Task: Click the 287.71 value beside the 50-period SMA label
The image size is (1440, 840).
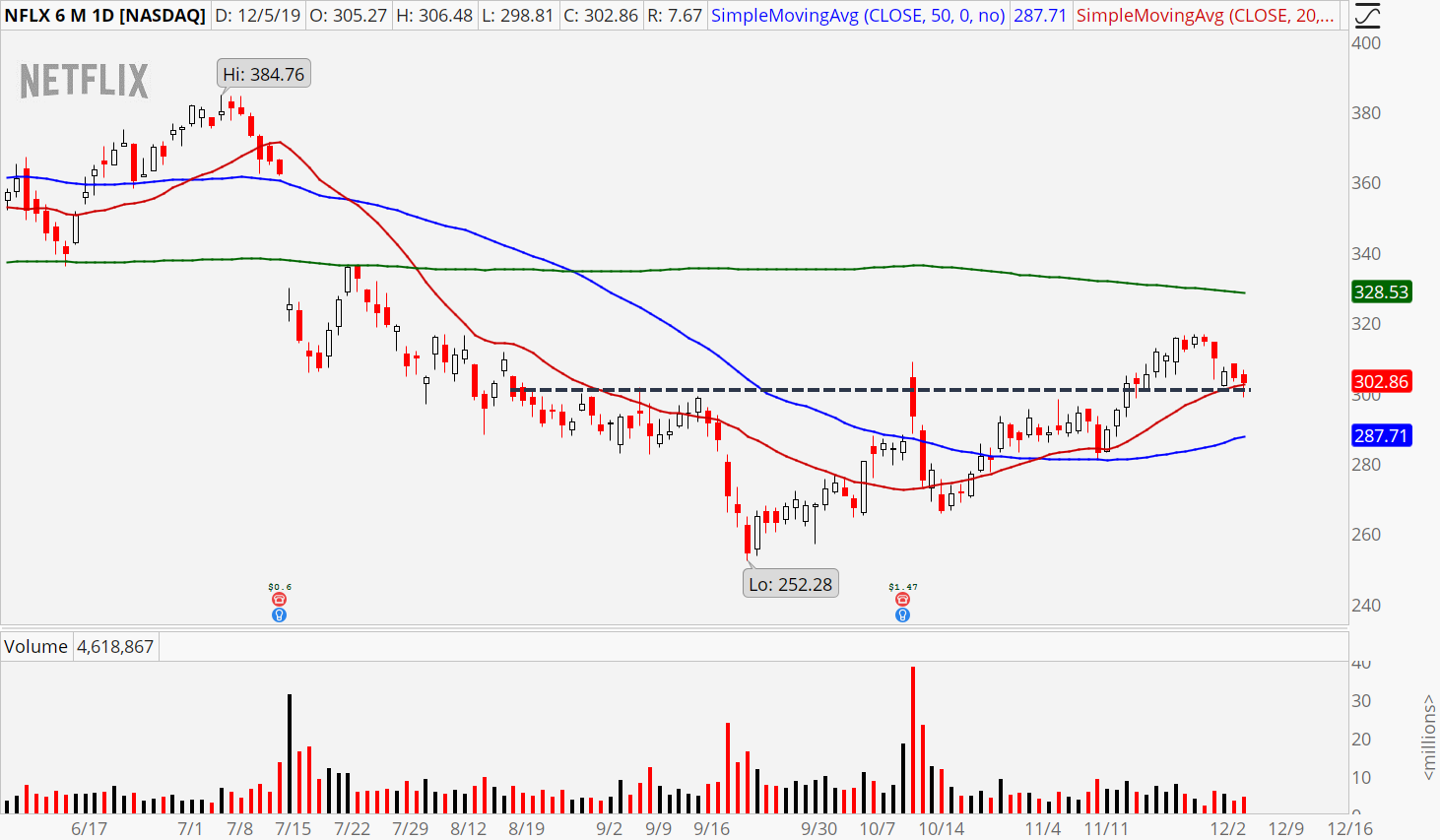Action: [1040, 16]
